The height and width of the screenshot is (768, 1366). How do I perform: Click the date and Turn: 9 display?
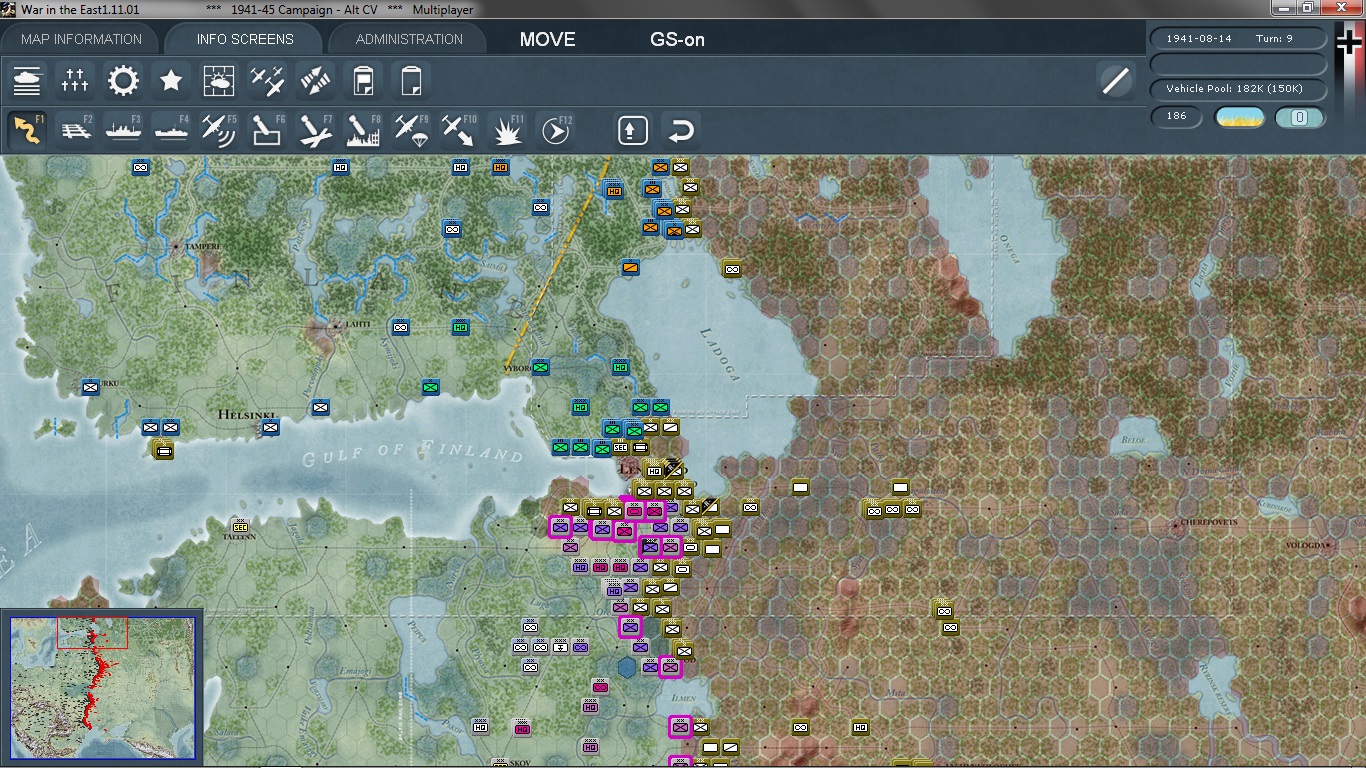pyautogui.click(x=1239, y=38)
